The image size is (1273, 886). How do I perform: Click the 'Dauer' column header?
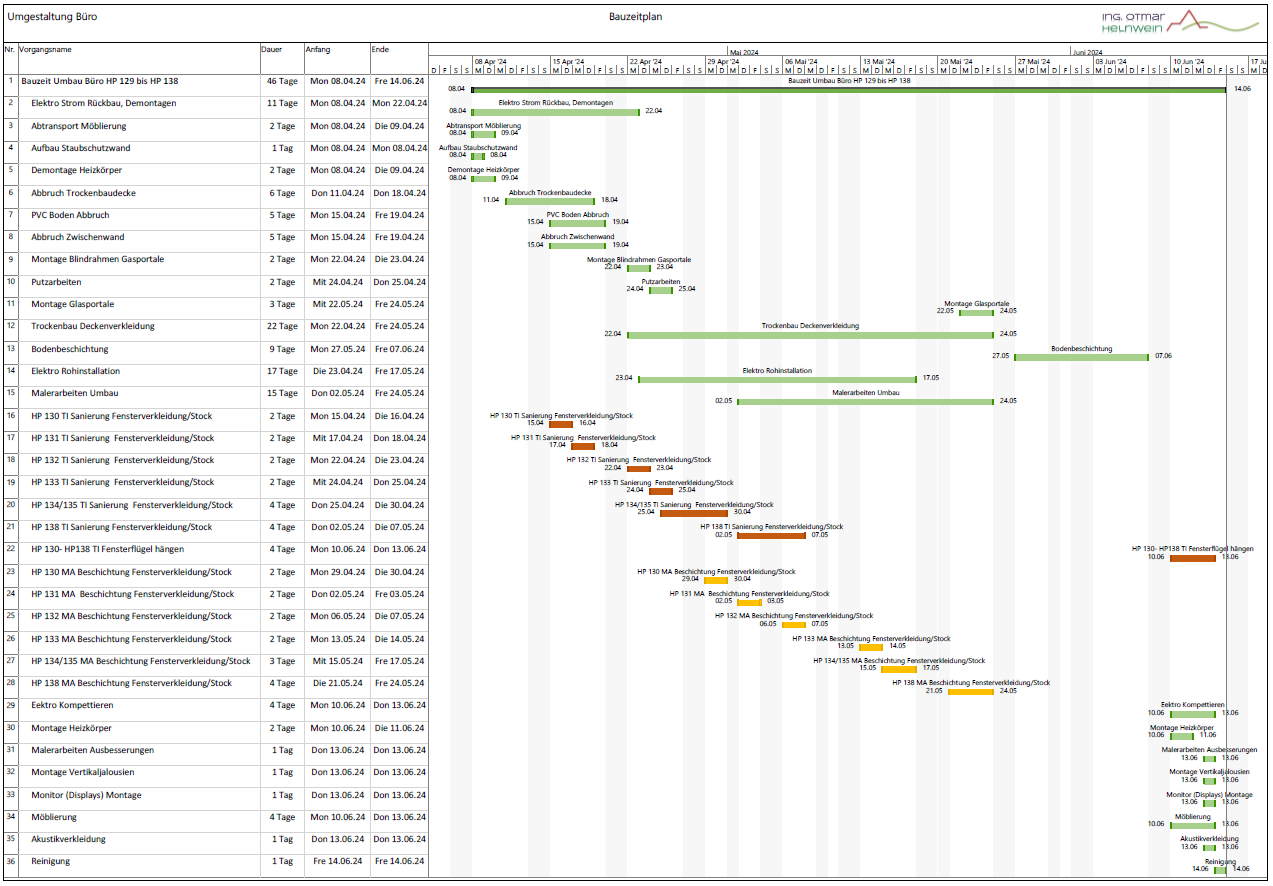tap(271, 49)
